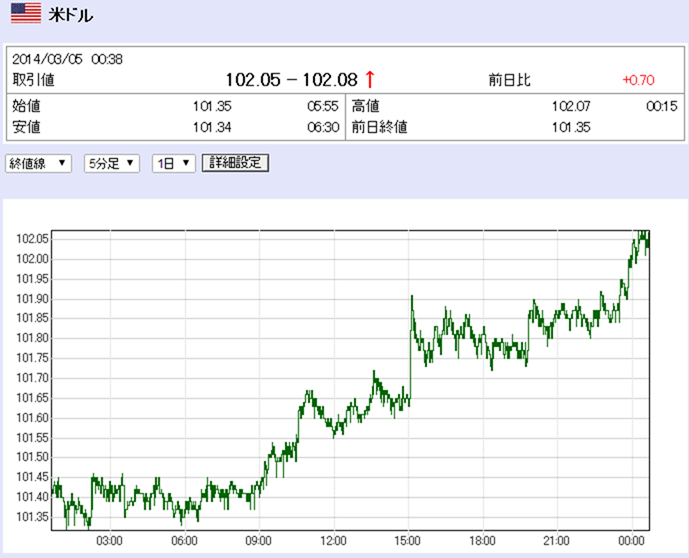Click the 始値 label
The height and width of the screenshot is (558, 689).
[26, 106]
